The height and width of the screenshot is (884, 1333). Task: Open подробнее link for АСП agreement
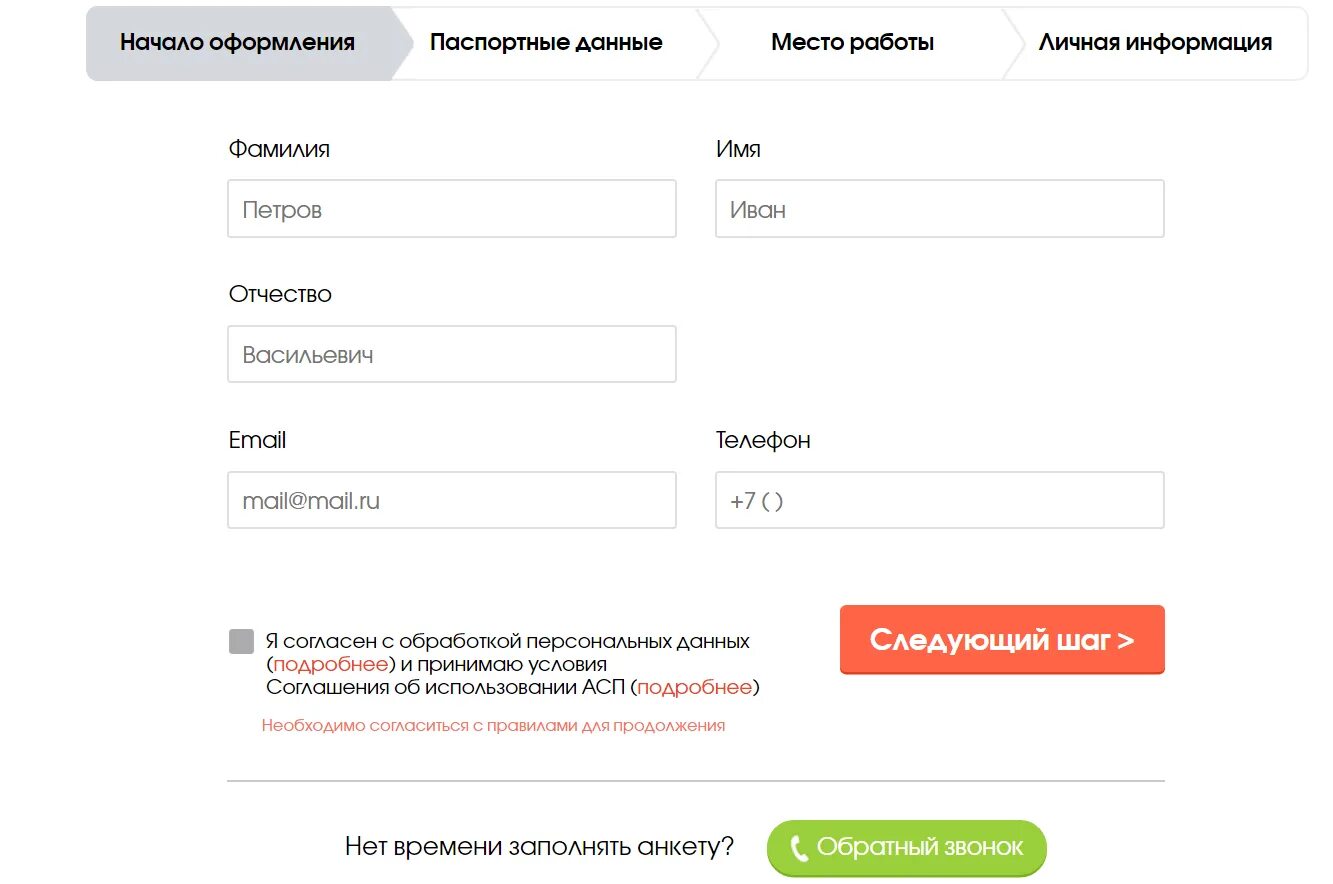[x=695, y=687]
